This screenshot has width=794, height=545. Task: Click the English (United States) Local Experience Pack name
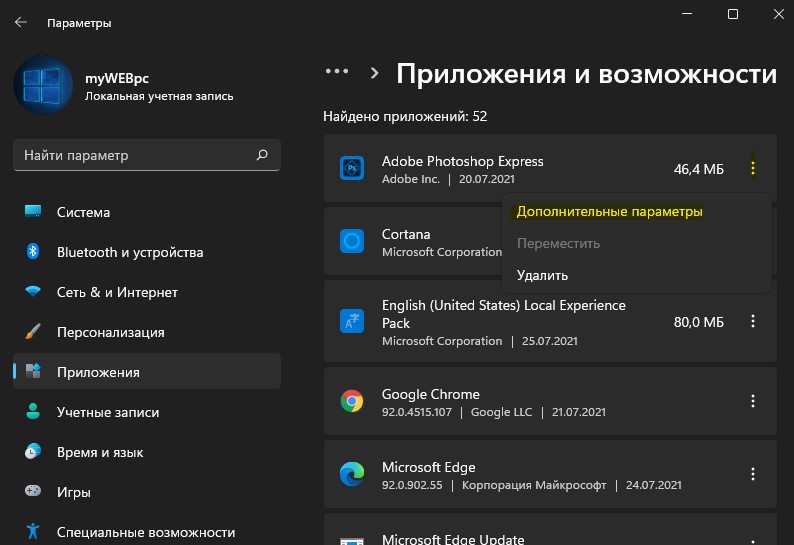[x=504, y=314]
